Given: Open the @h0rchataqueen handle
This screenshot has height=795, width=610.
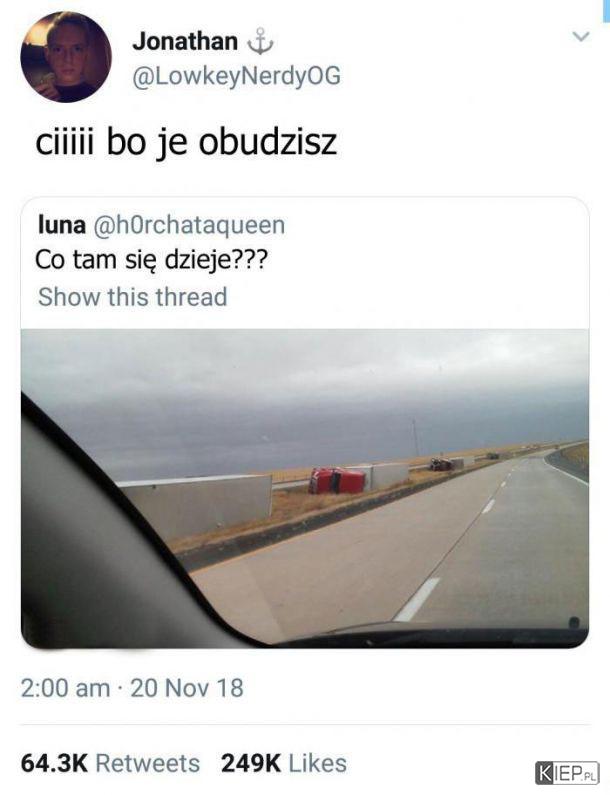Looking at the screenshot, I should pos(189,226).
